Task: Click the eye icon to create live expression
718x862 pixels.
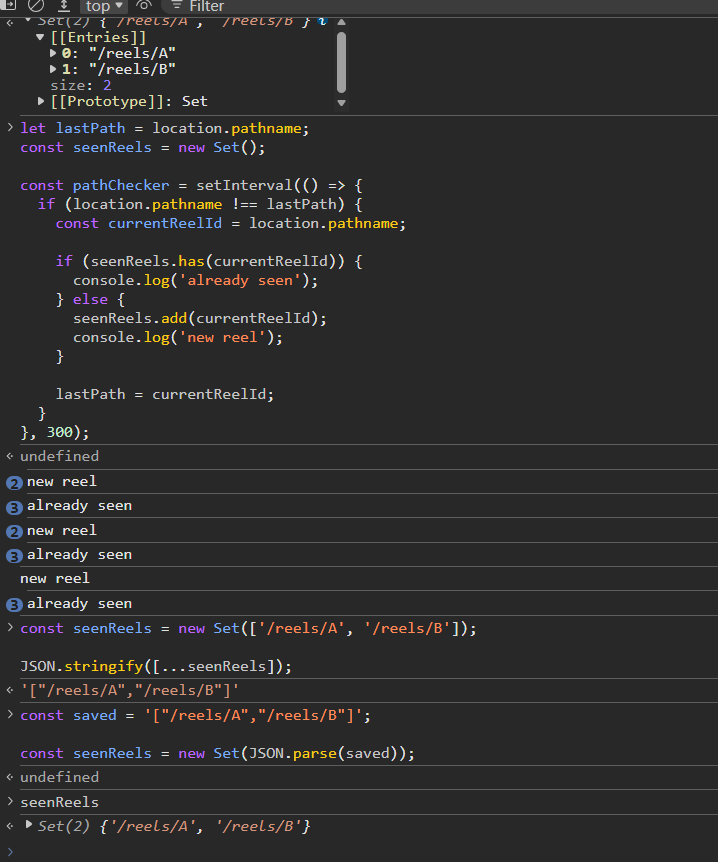Action: (144, 5)
